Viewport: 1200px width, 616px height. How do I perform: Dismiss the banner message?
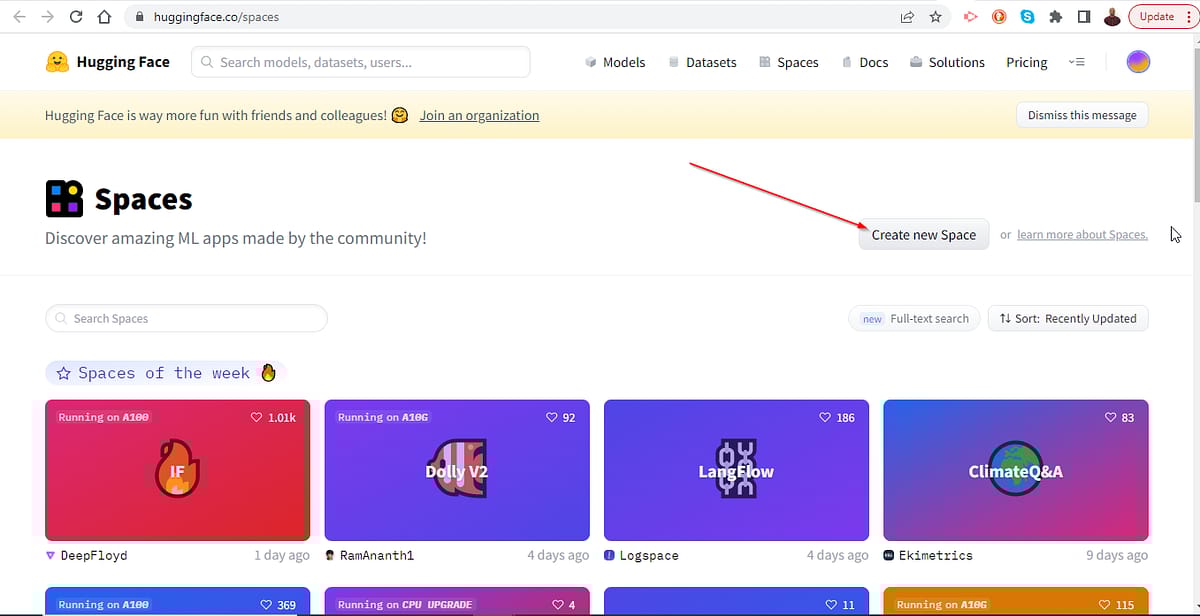coord(1082,115)
